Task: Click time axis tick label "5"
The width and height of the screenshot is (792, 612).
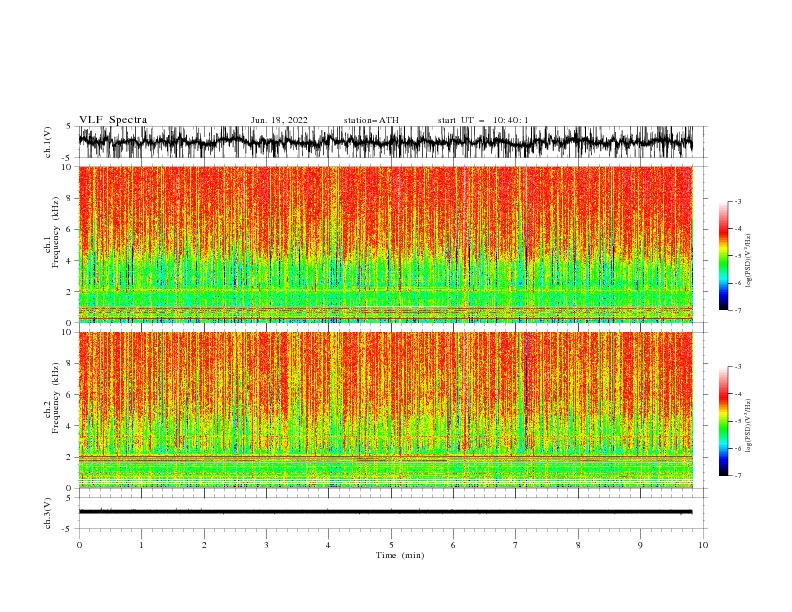Action: (x=391, y=545)
